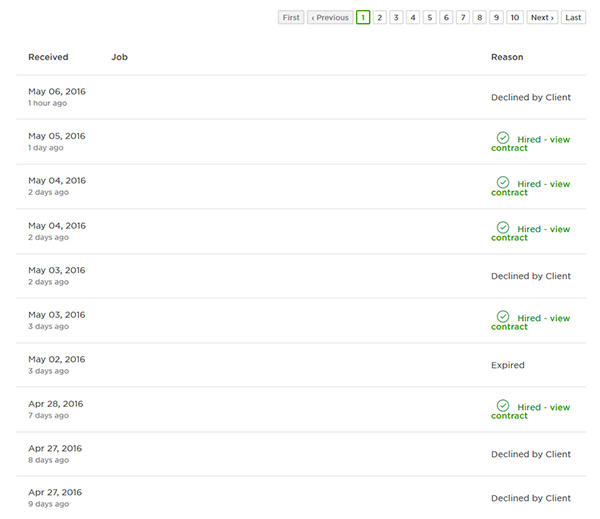
Task: Go to pagination page 2
Action: click(380, 17)
